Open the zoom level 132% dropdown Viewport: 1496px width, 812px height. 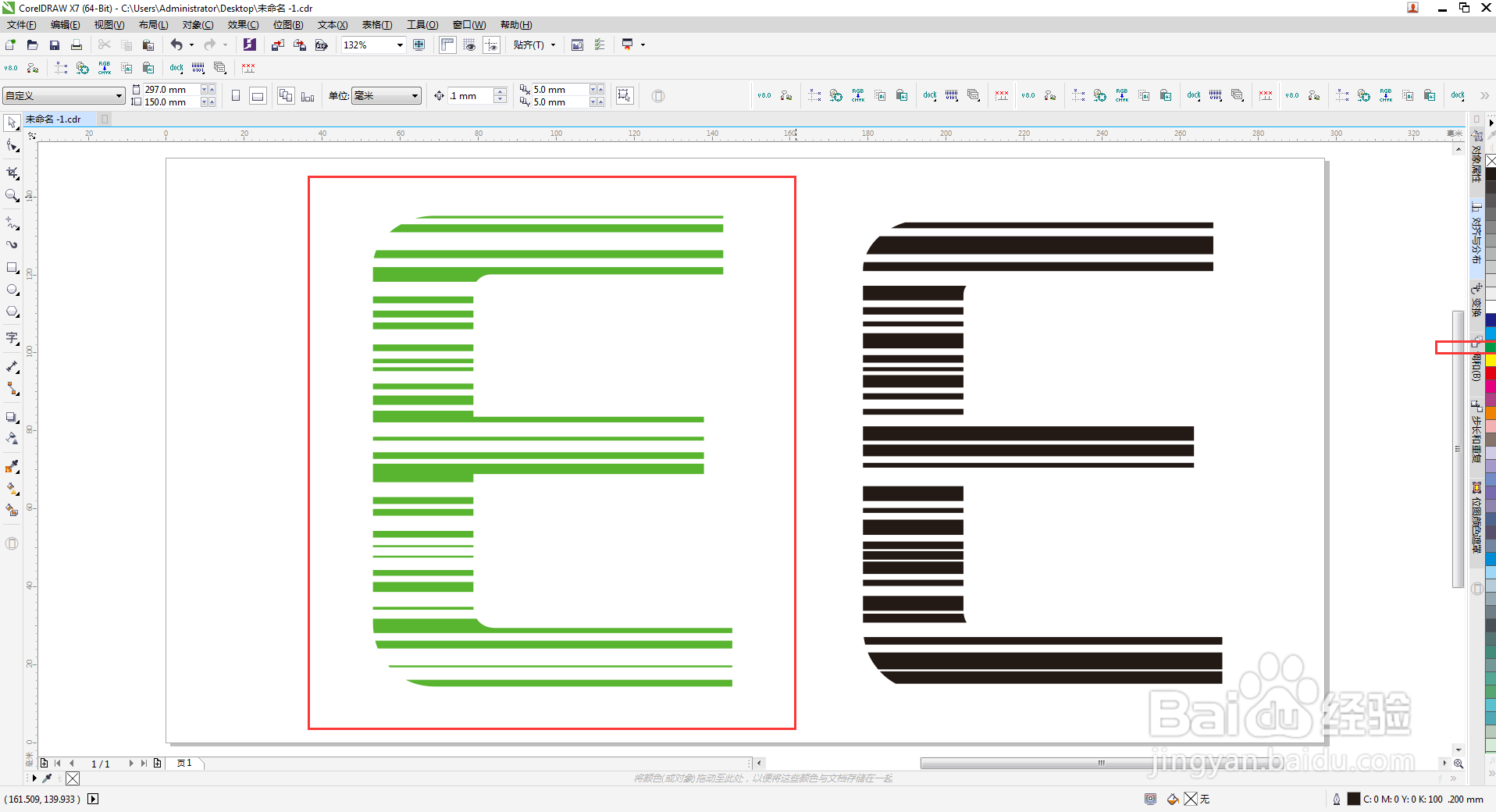click(400, 45)
